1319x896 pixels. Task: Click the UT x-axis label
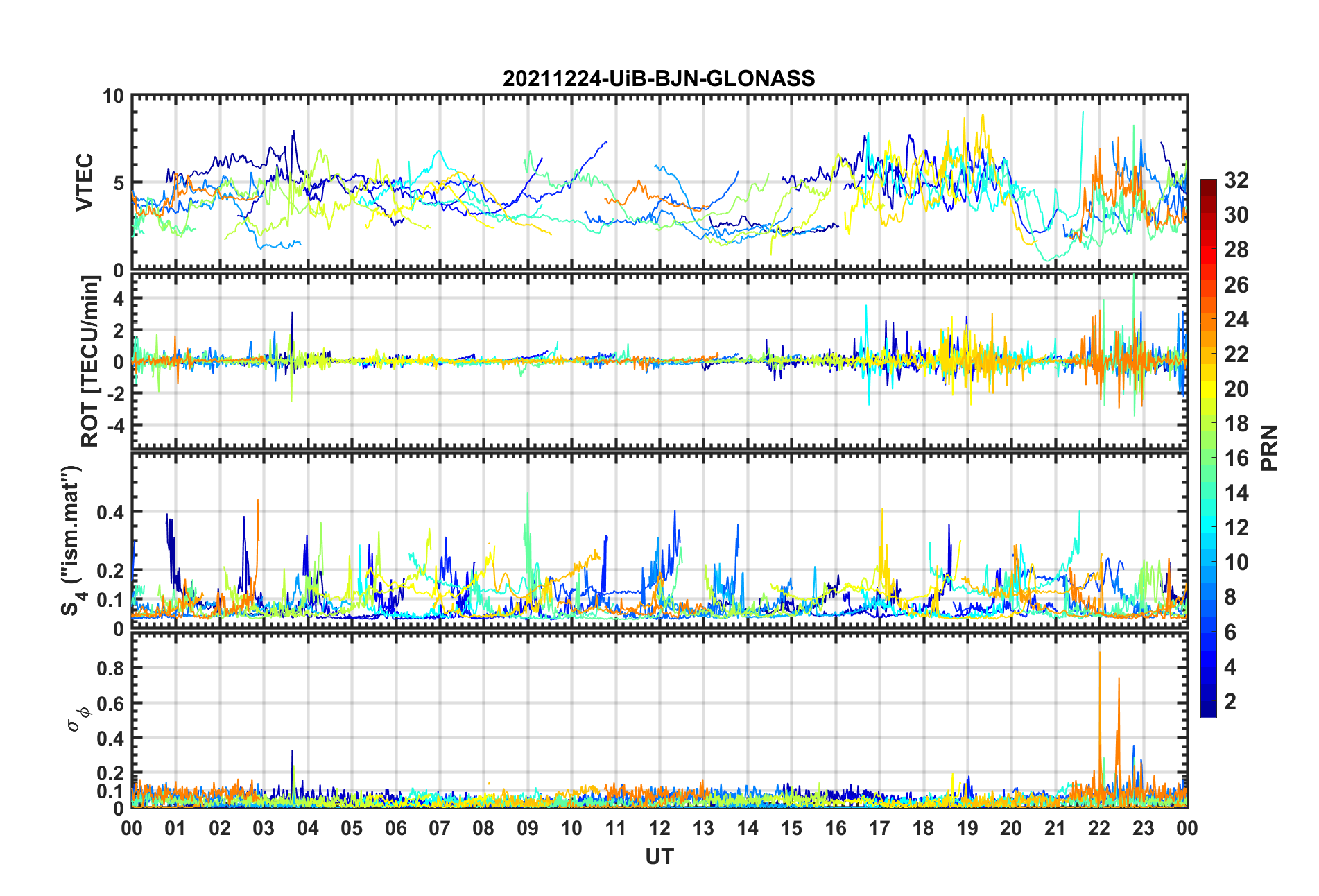[659, 857]
